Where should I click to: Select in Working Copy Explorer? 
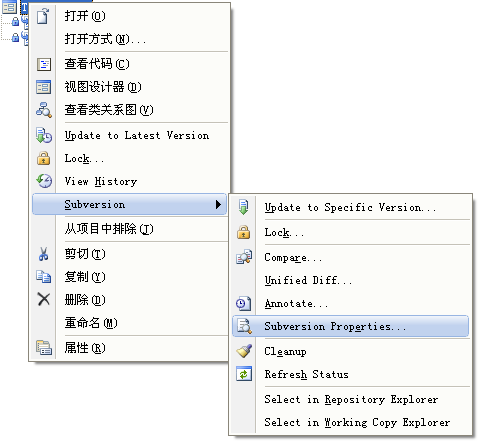pyautogui.click(x=350, y=422)
